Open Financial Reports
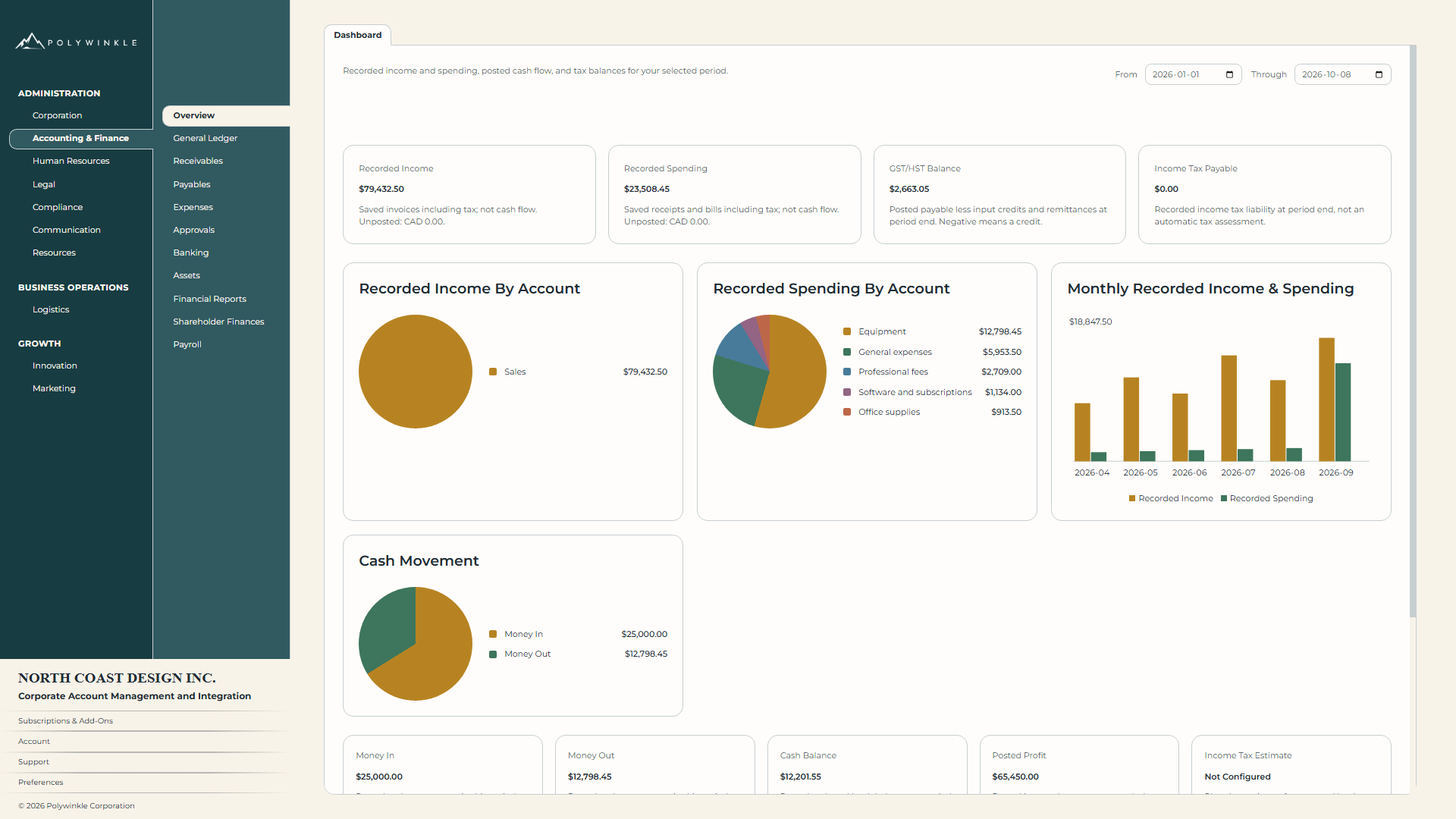The image size is (1456, 819). coord(210,299)
